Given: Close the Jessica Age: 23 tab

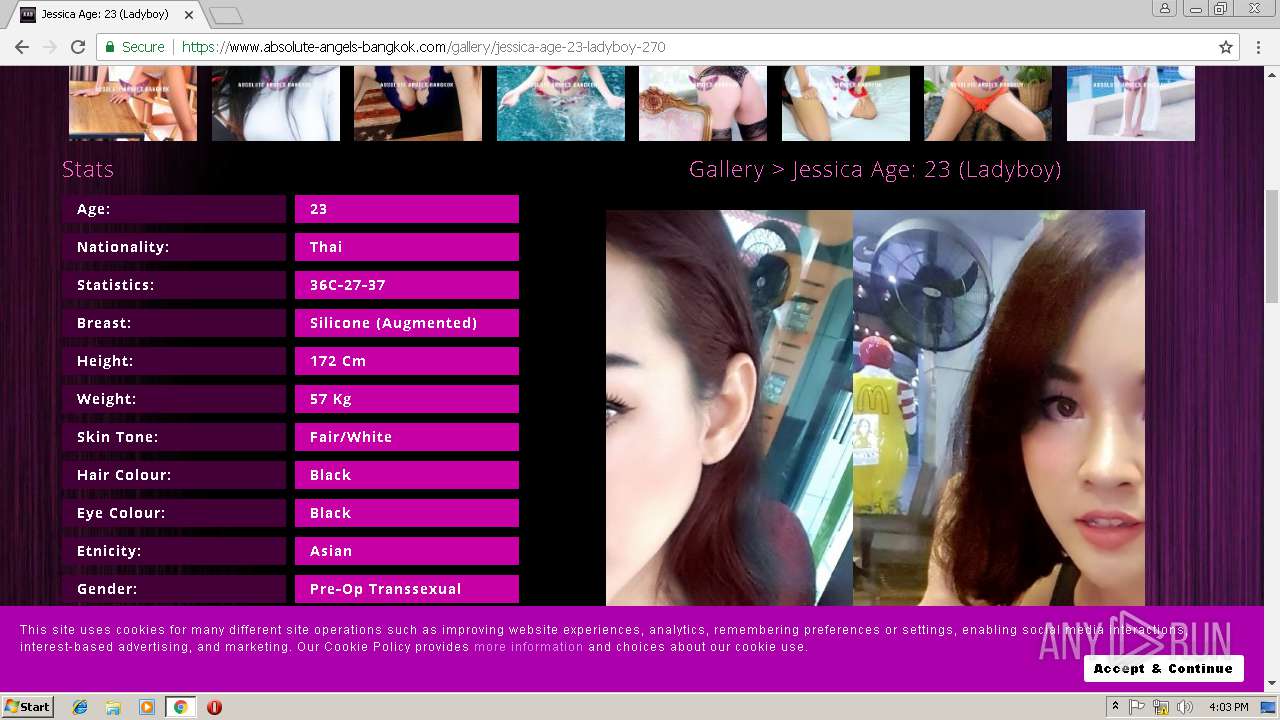Looking at the screenshot, I should (x=189, y=15).
